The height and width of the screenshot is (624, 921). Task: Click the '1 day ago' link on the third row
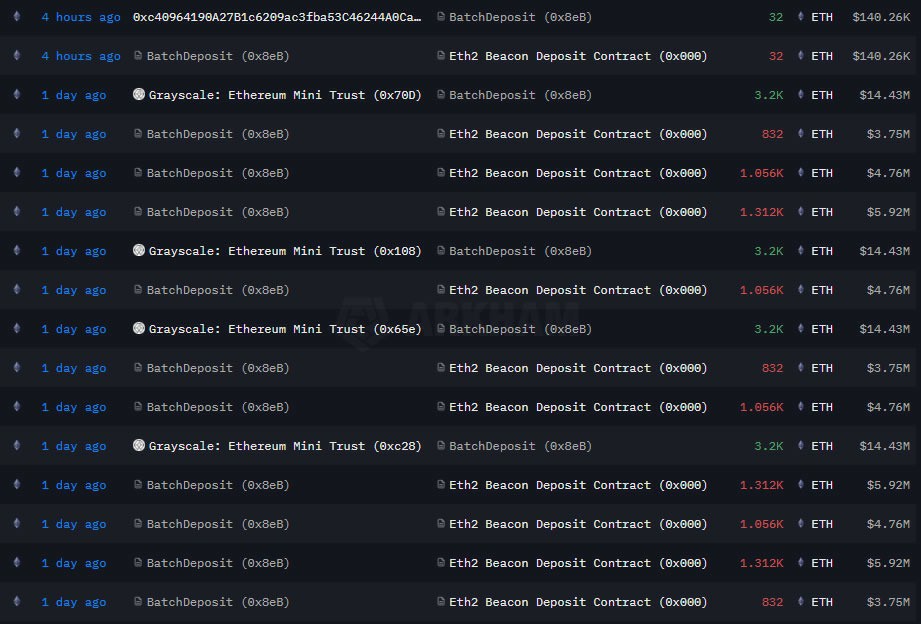click(x=73, y=95)
